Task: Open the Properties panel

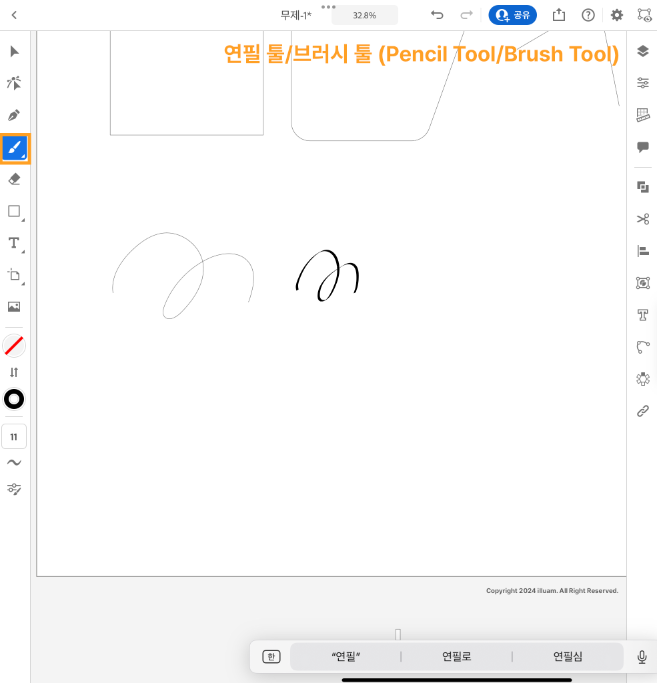Action: [x=643, y=83]
